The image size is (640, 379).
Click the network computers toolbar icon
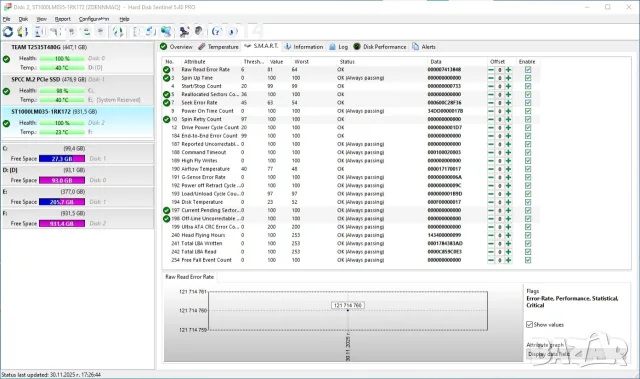pos(166,31)
